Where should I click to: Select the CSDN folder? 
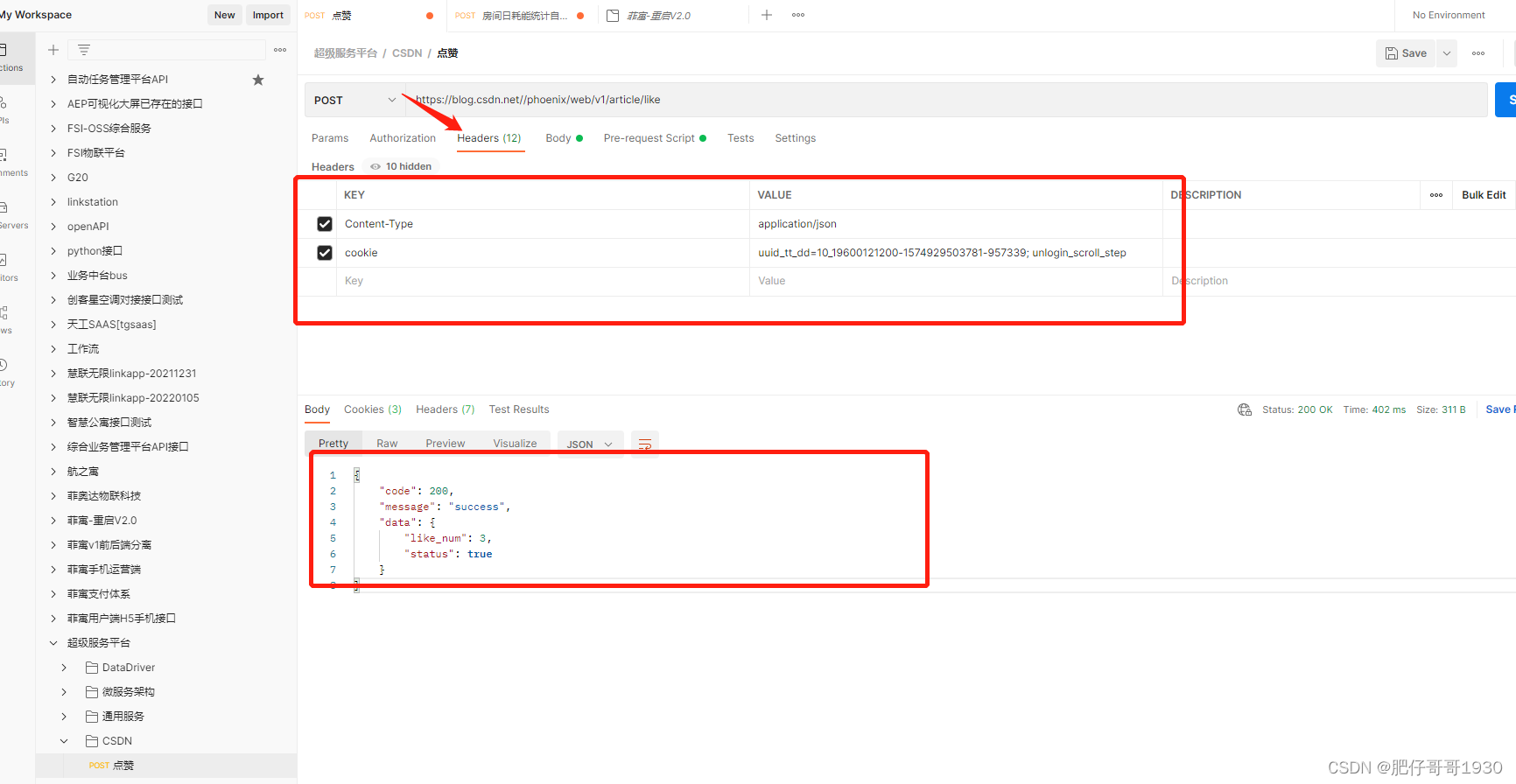pyautogui.click(x=109, y=741)
